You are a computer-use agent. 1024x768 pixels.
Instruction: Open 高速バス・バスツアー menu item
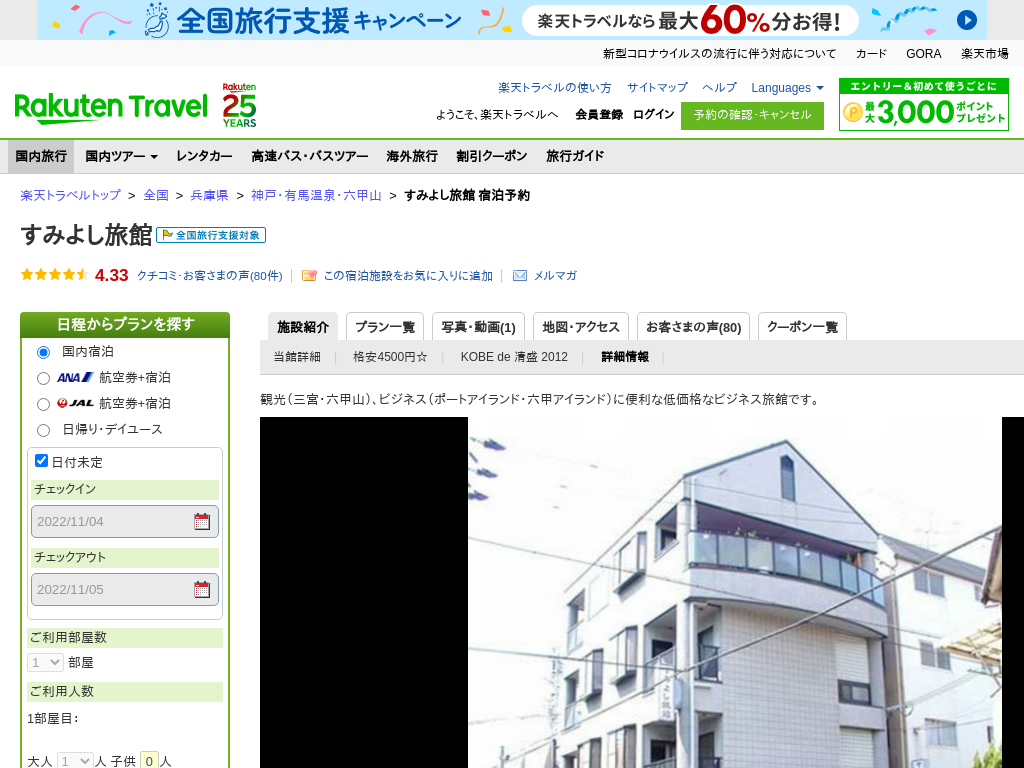tap(310, 156)
